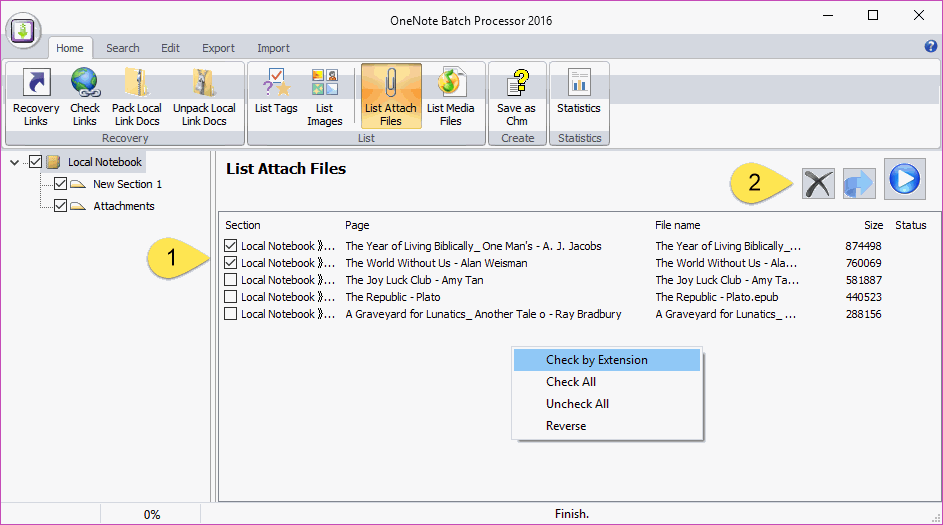The image size is (943, 525).
Task: Click file name 'The Republic - Plato.epub'
Action: tap(717, 296)
